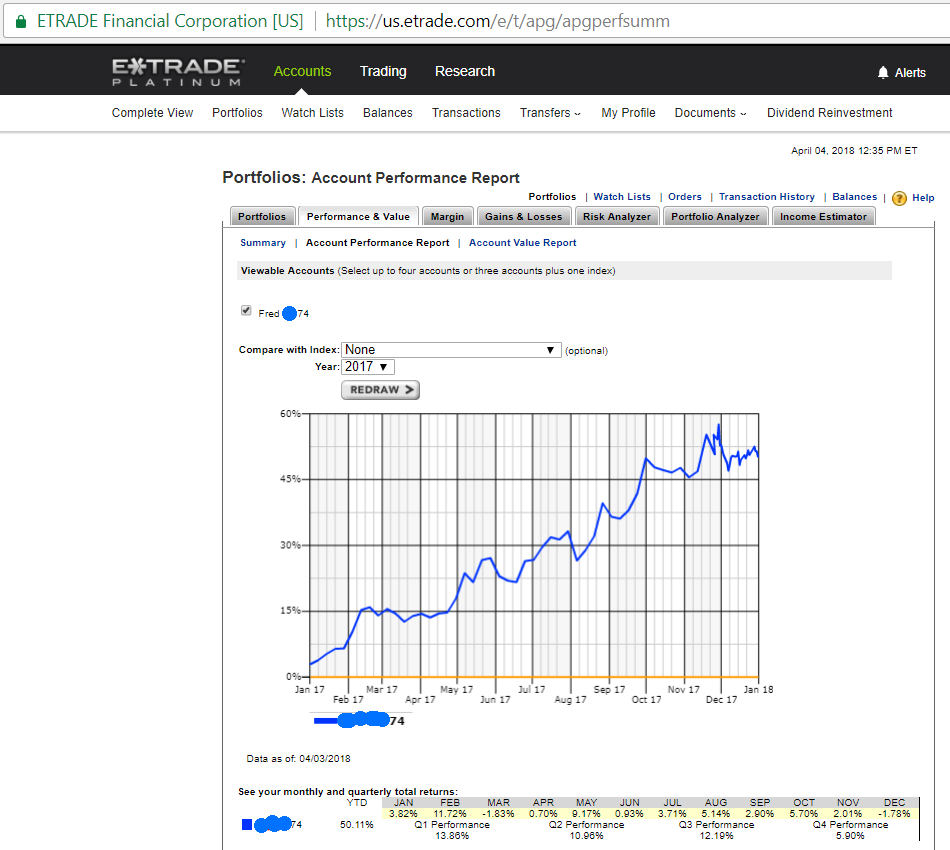The height and width of the screenshot is (850, 950).
Task: Open Transactions in sub navigation
Action: coord(466,113)
